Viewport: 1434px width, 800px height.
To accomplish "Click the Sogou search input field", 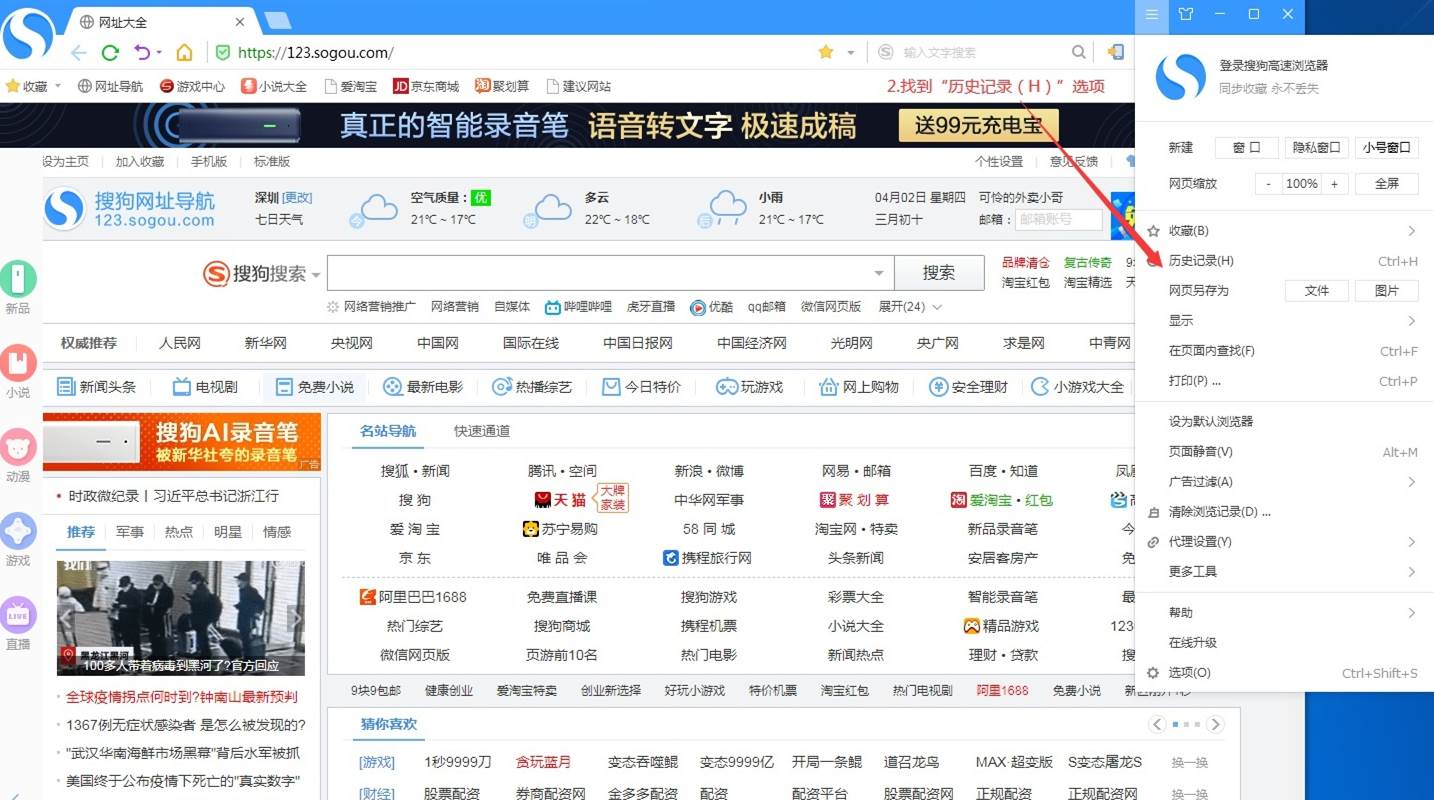I will click(600, 273).
